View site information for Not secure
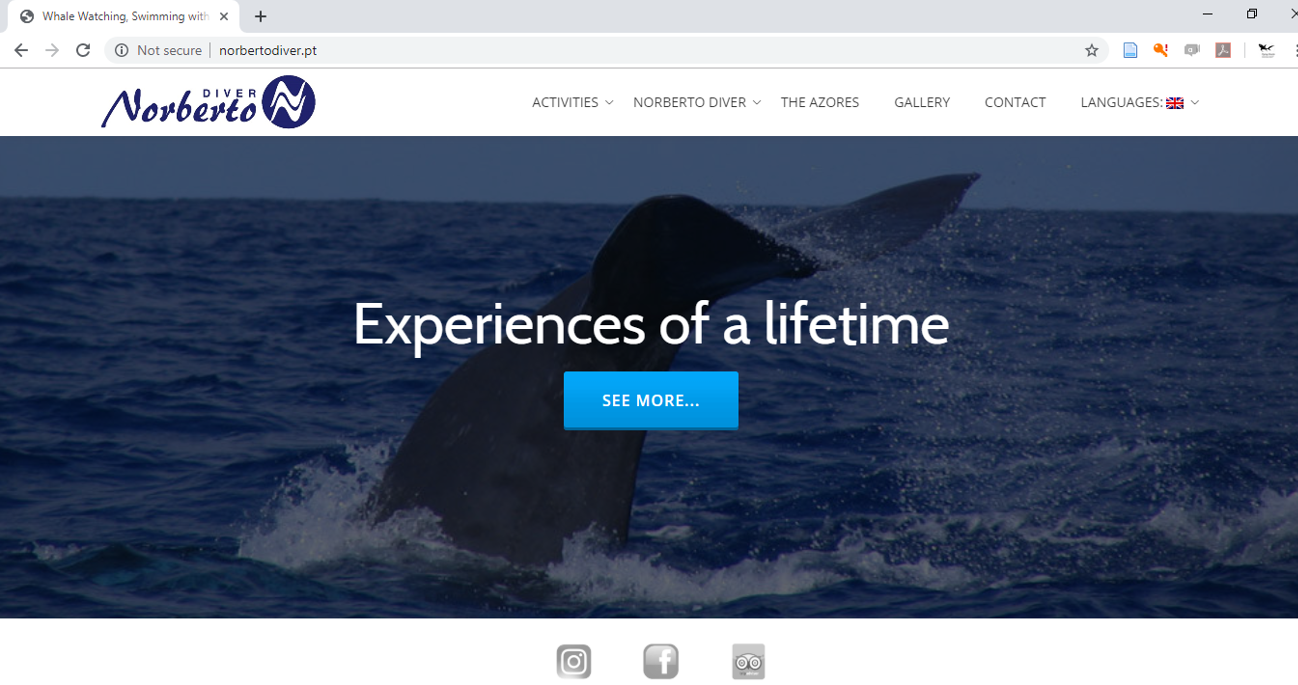The height and width of the screenshot is (685, 1298). [158, 50]
